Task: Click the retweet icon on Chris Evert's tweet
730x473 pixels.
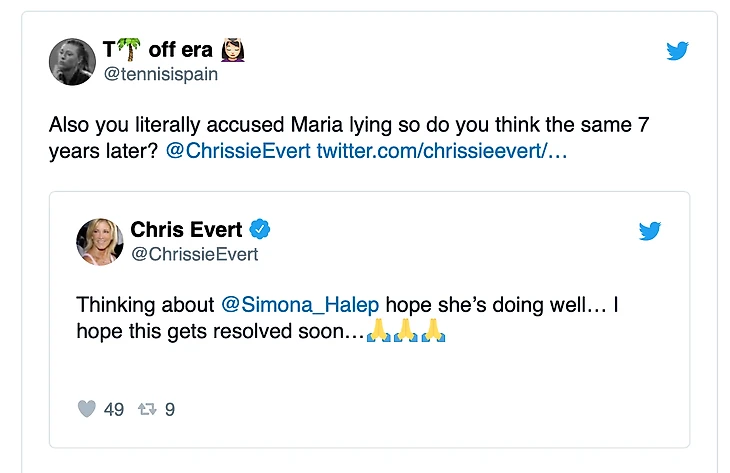Action: click(148, 409)
